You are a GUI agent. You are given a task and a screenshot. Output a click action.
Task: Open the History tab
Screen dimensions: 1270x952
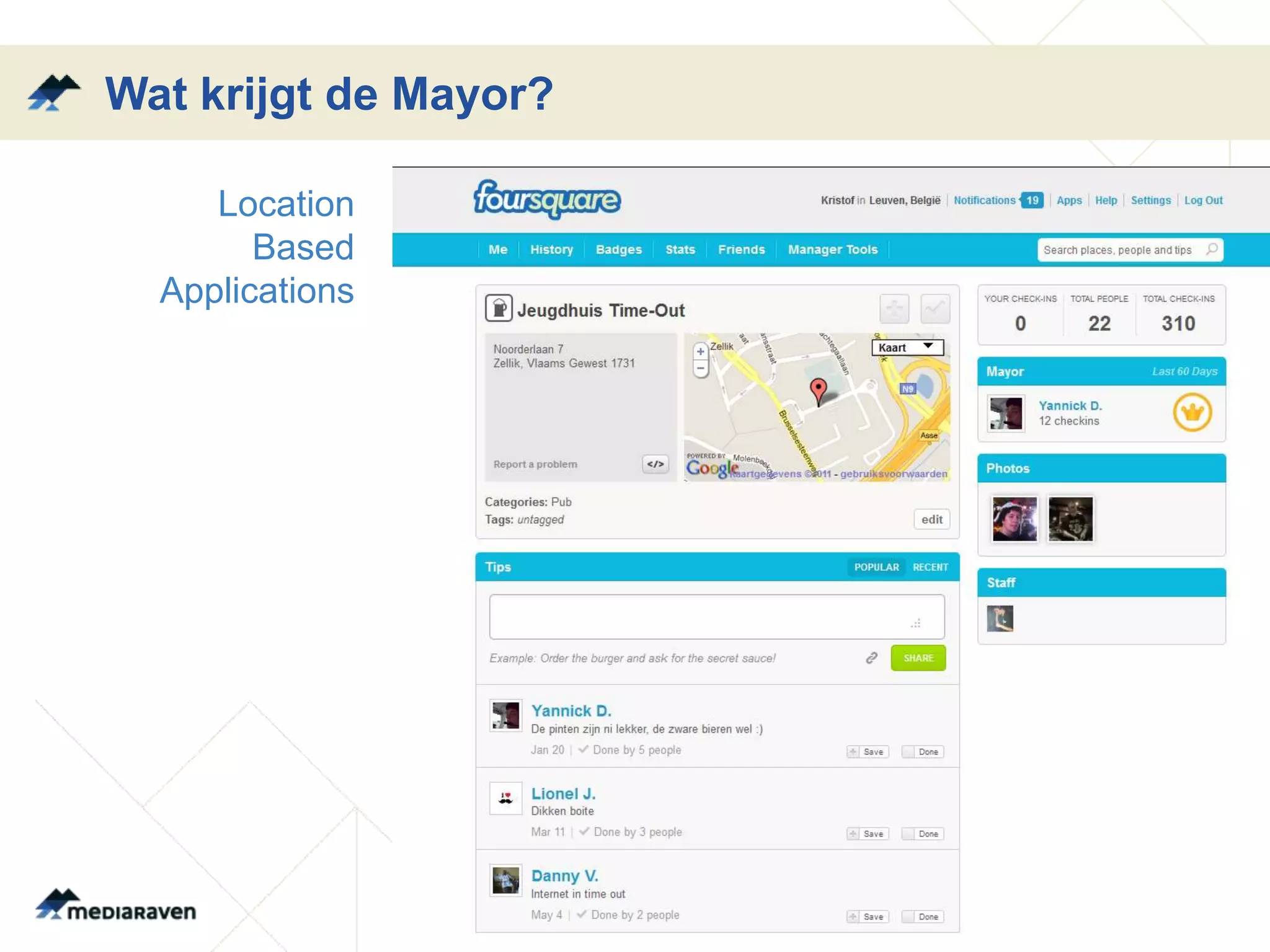click(551, 249)
